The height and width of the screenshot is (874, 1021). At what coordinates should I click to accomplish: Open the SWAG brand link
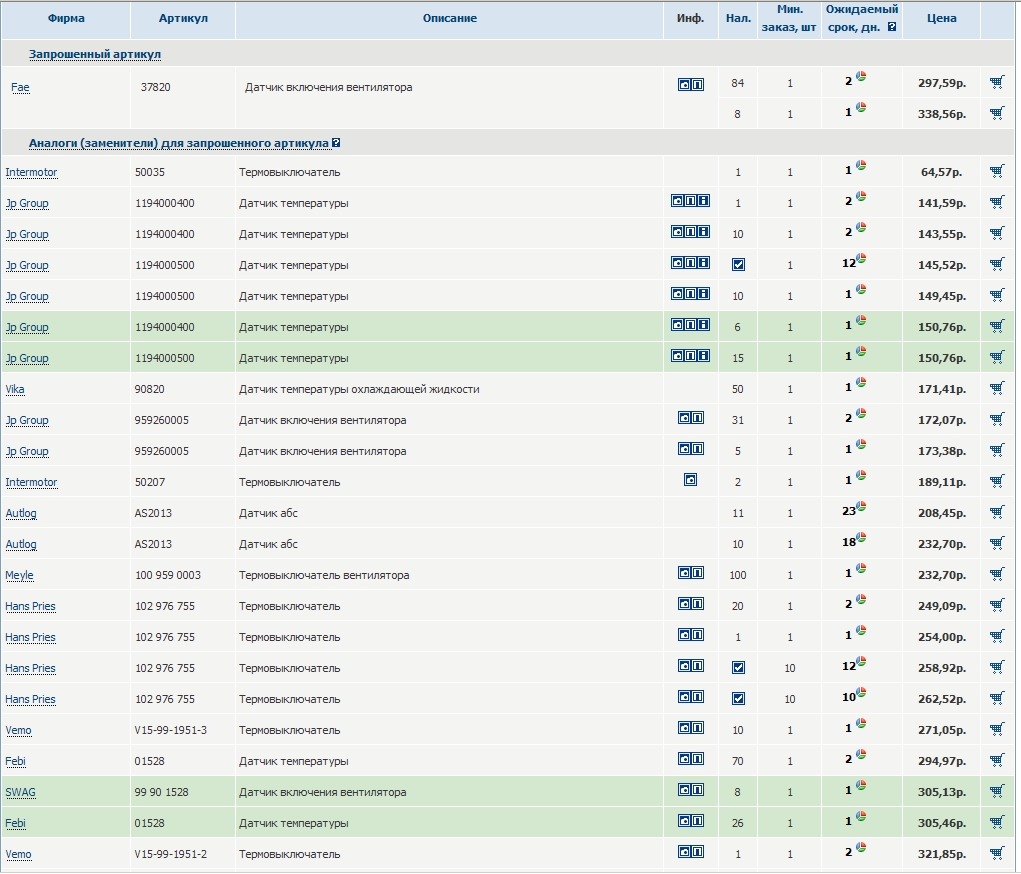[20, 792]
